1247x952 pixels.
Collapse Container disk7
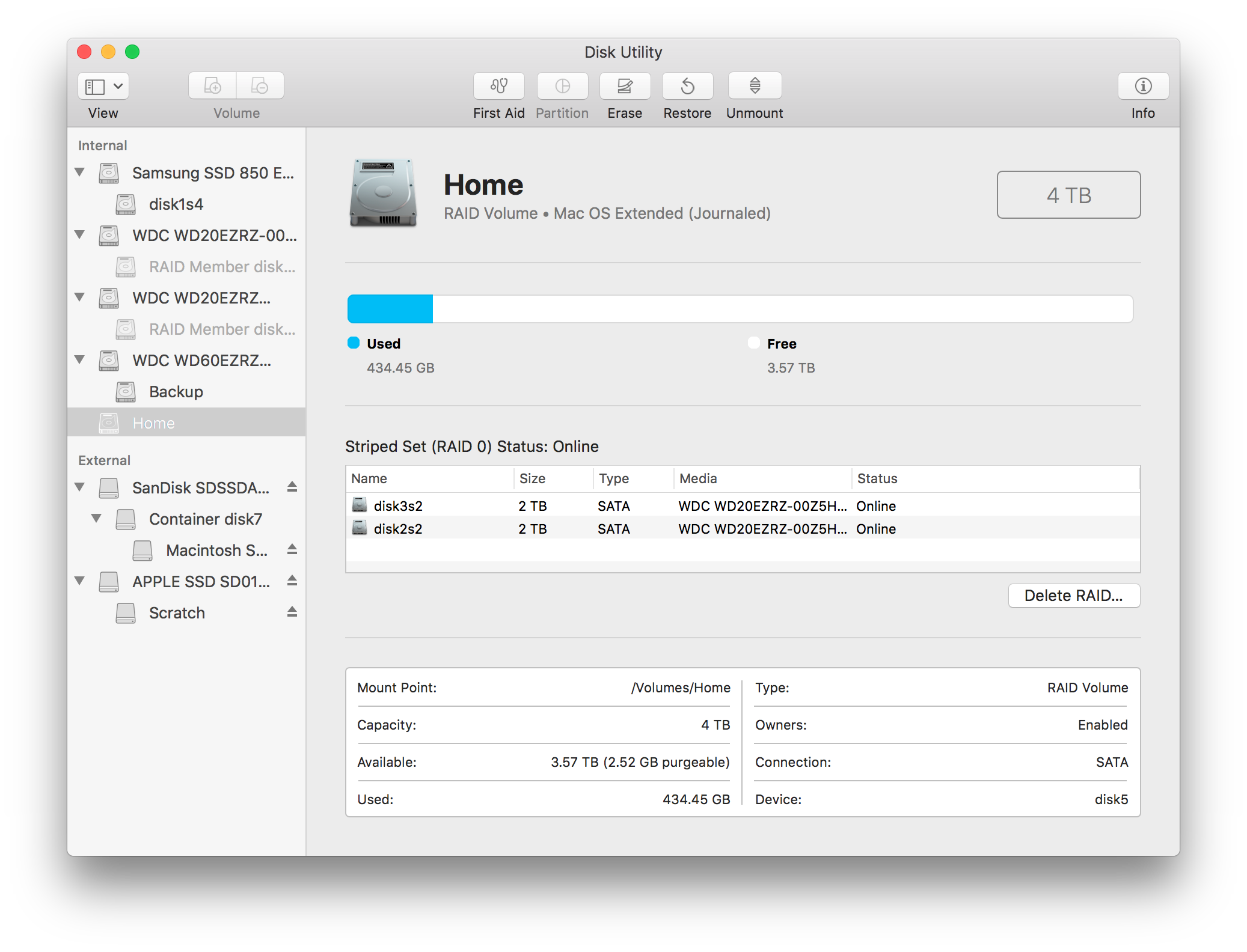[96, 519]
